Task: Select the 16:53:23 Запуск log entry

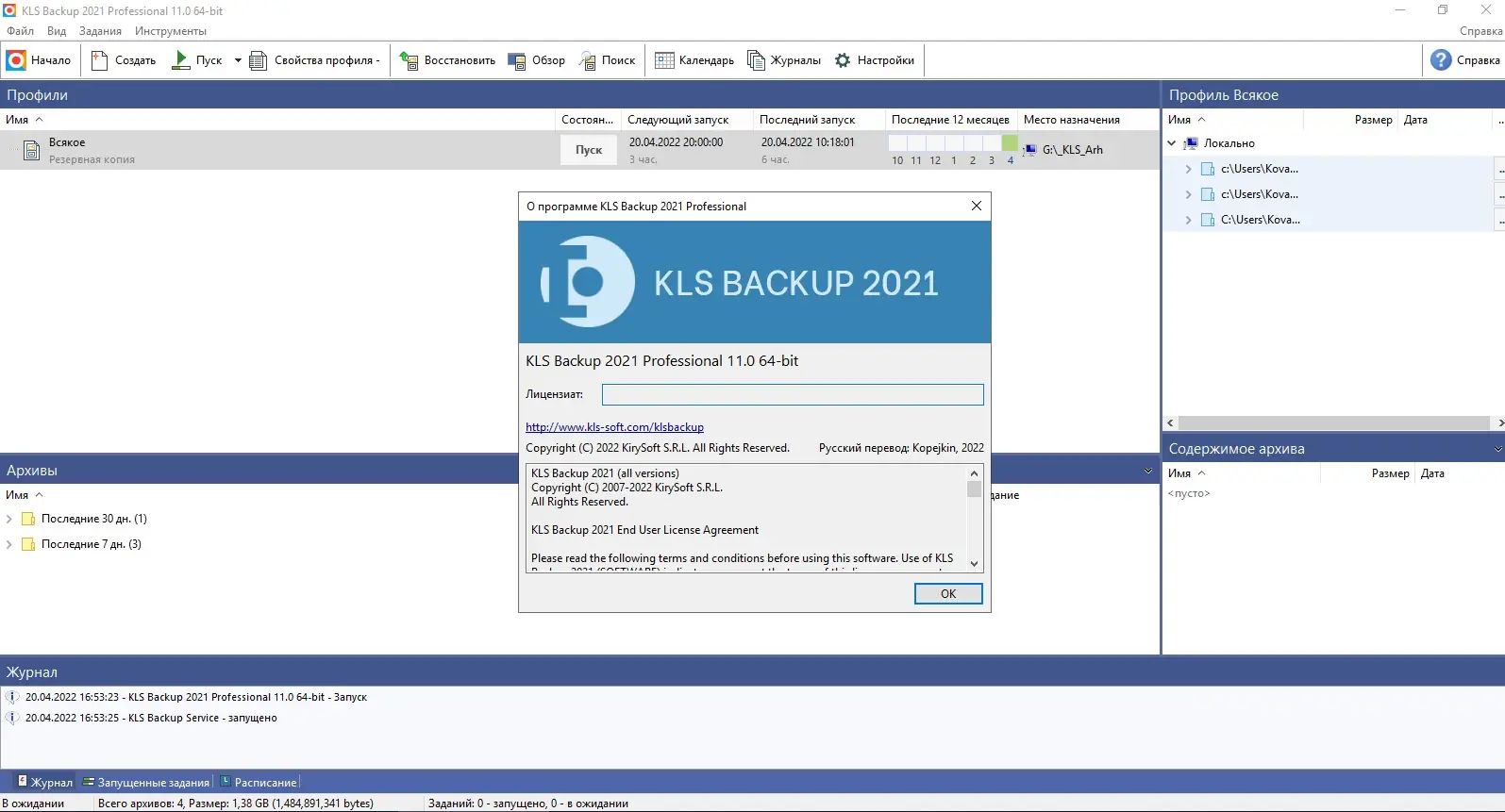Action: click(x=196, y=697)
